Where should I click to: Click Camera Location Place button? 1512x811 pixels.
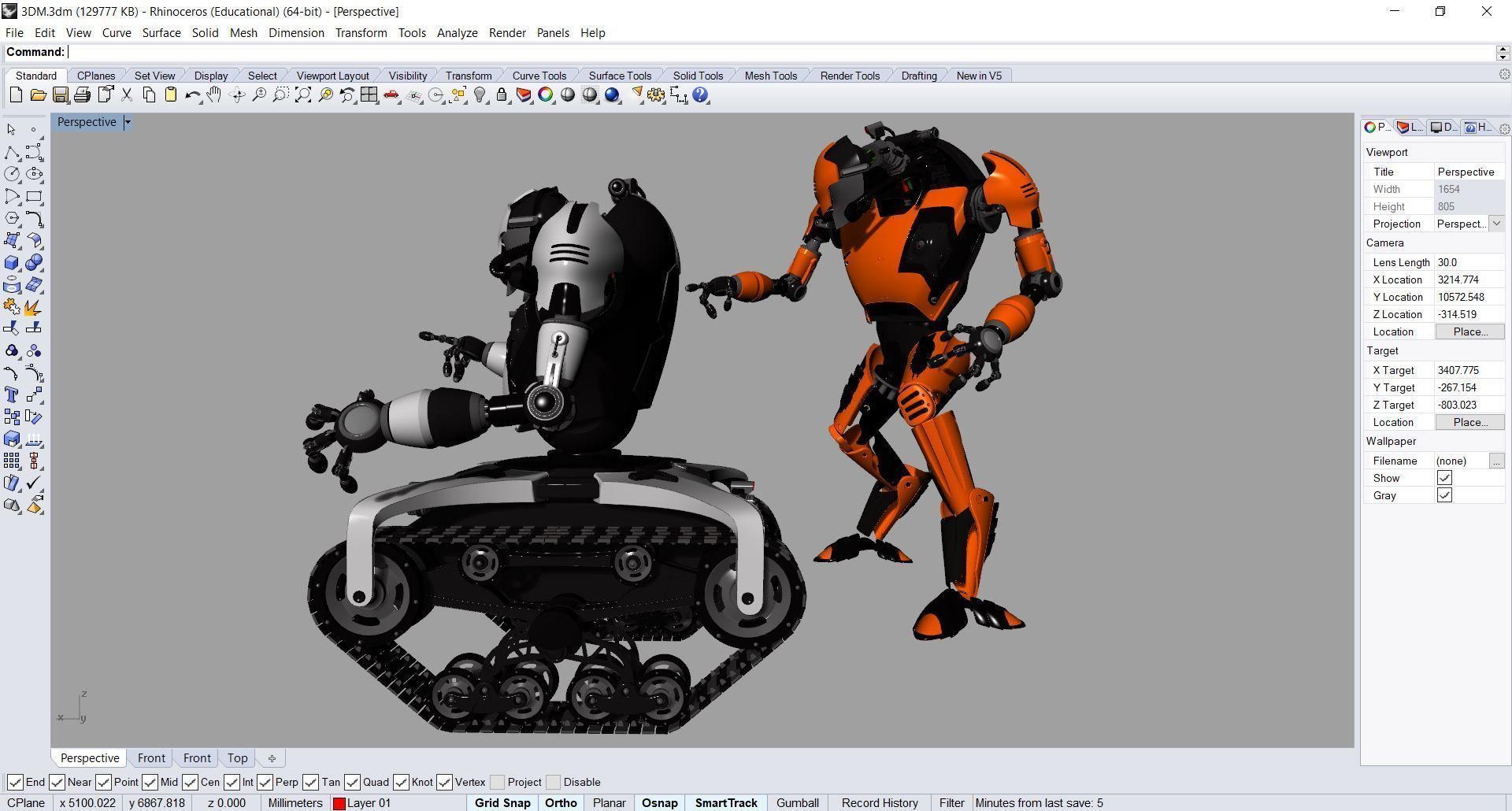point(1469,331)
